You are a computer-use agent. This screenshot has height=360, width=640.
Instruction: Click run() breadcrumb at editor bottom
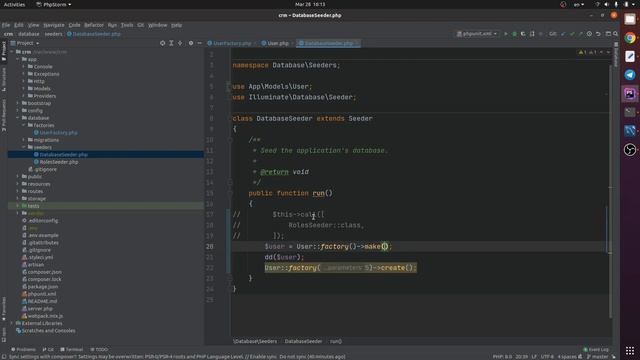click(336, 341)
